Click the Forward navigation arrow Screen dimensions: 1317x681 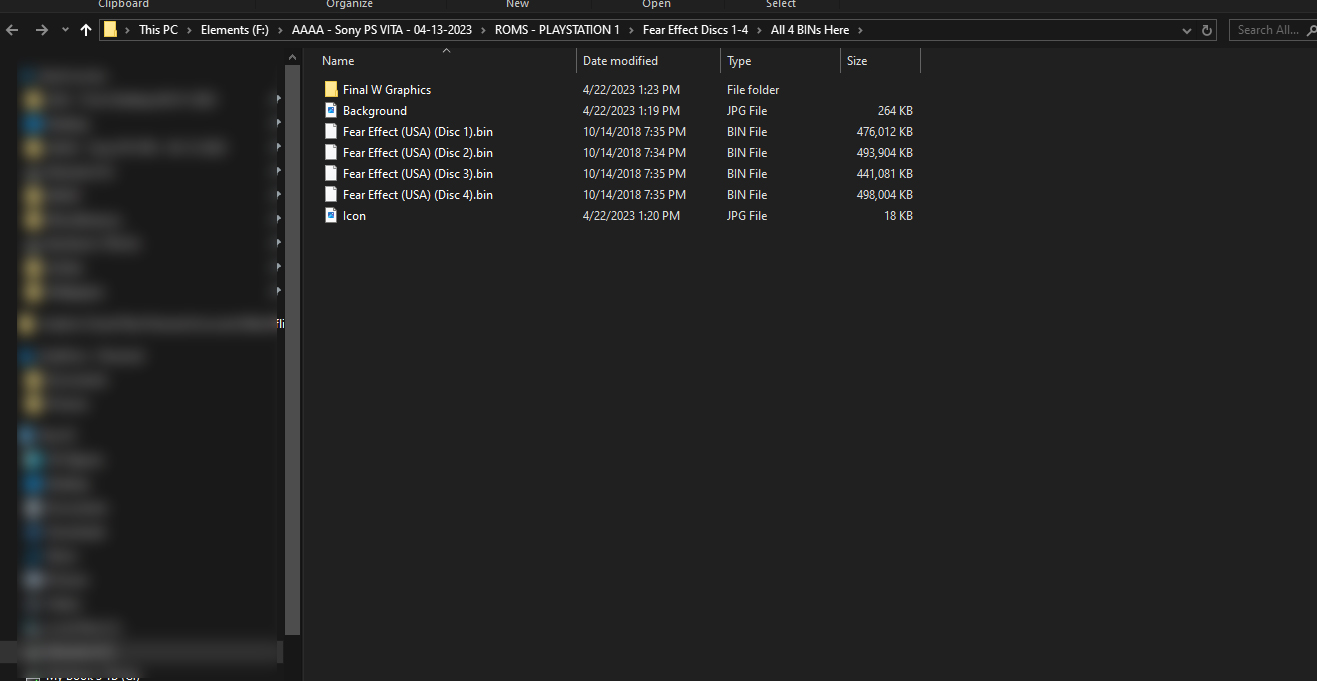click(x=41, y=30)
